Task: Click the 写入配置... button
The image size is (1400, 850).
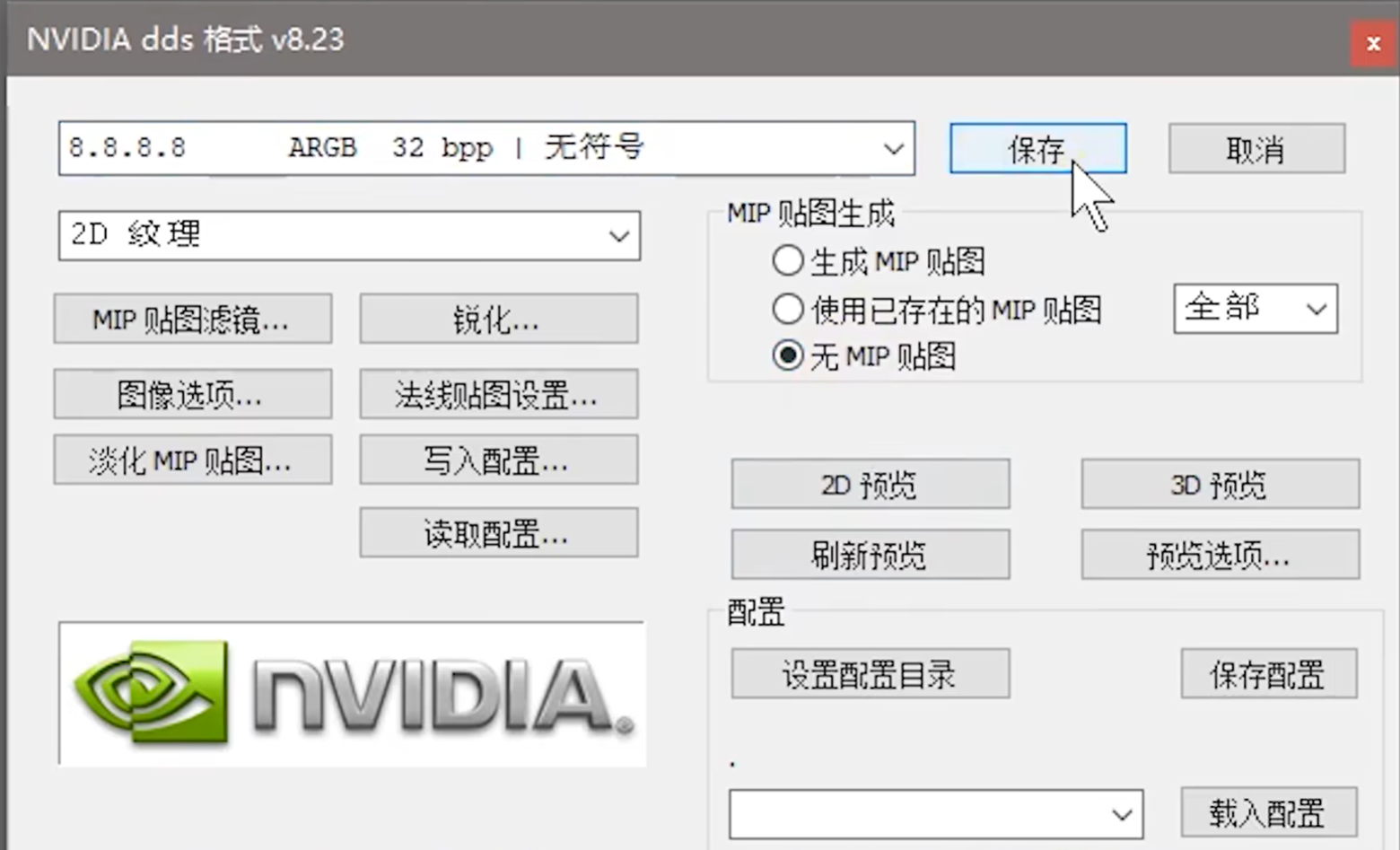Action: 499,460
